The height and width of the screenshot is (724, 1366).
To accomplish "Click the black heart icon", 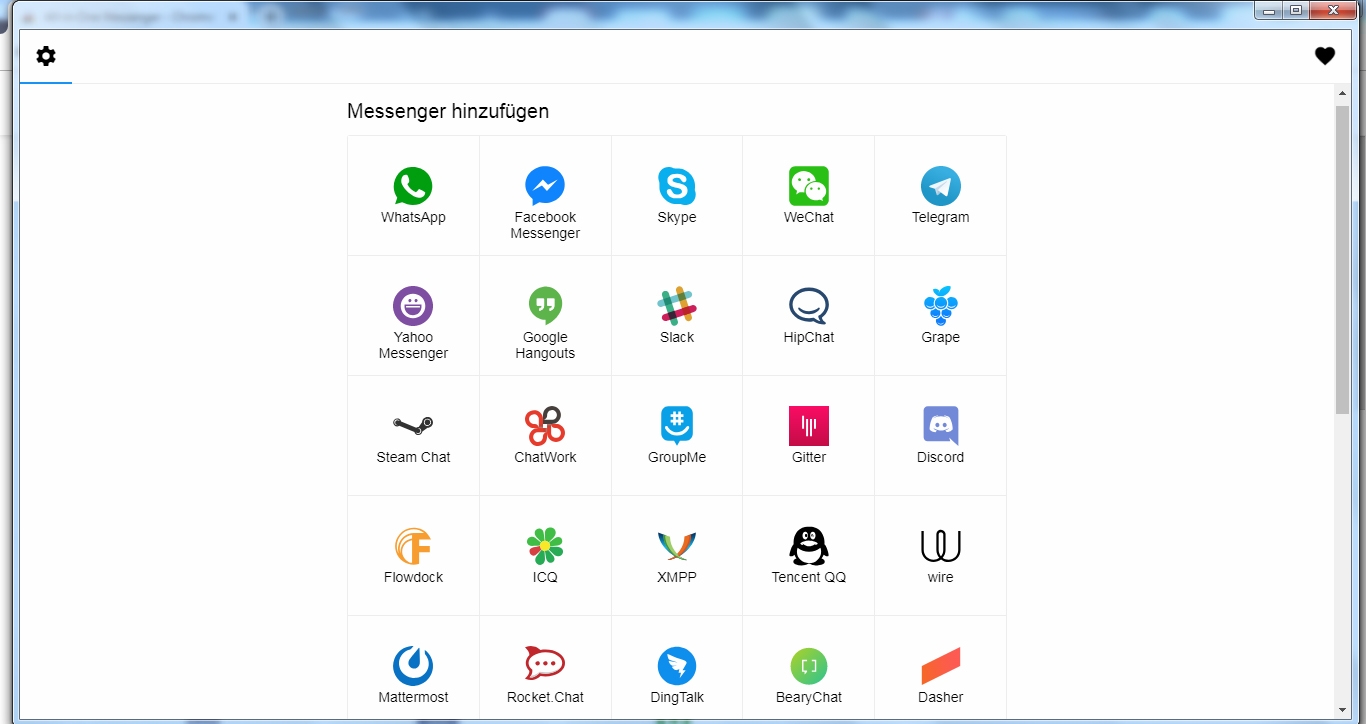I will pos(1324,57).
